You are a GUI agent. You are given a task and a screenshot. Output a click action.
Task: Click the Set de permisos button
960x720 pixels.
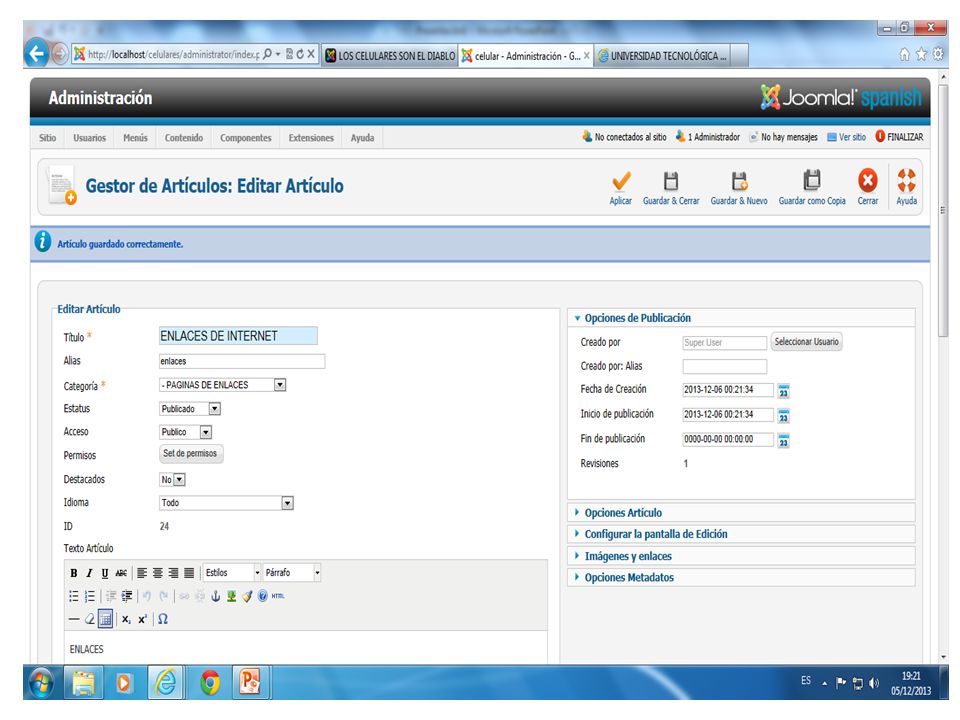pyautogui.click(x=190, y=454)
